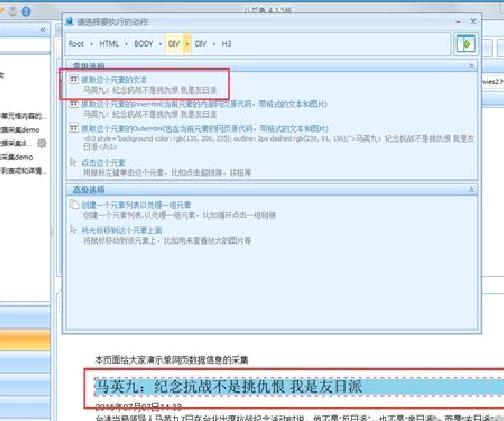Click the text icon before 抓取这个元素的文本
Image resolution: width=504 pixels, height=421 pixels.
74,79
